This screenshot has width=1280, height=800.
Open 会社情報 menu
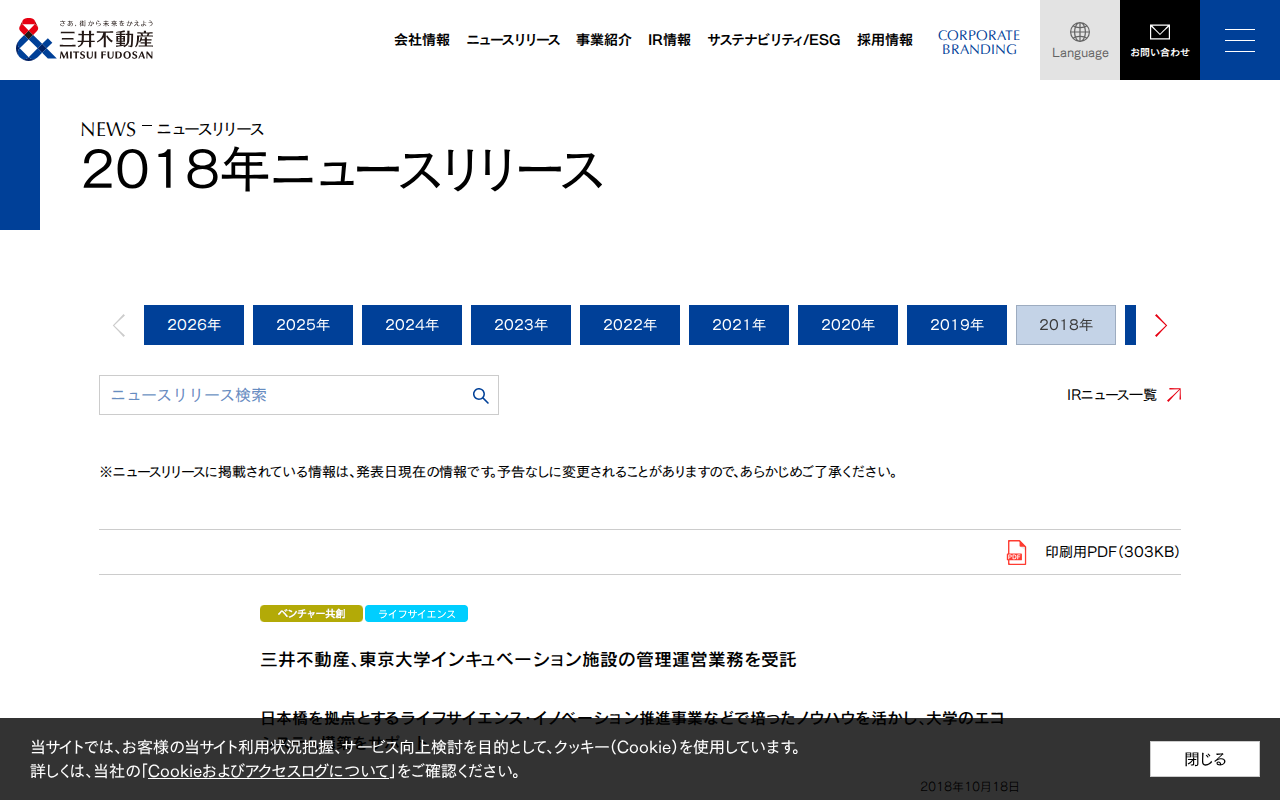click(x=422, y=40)
